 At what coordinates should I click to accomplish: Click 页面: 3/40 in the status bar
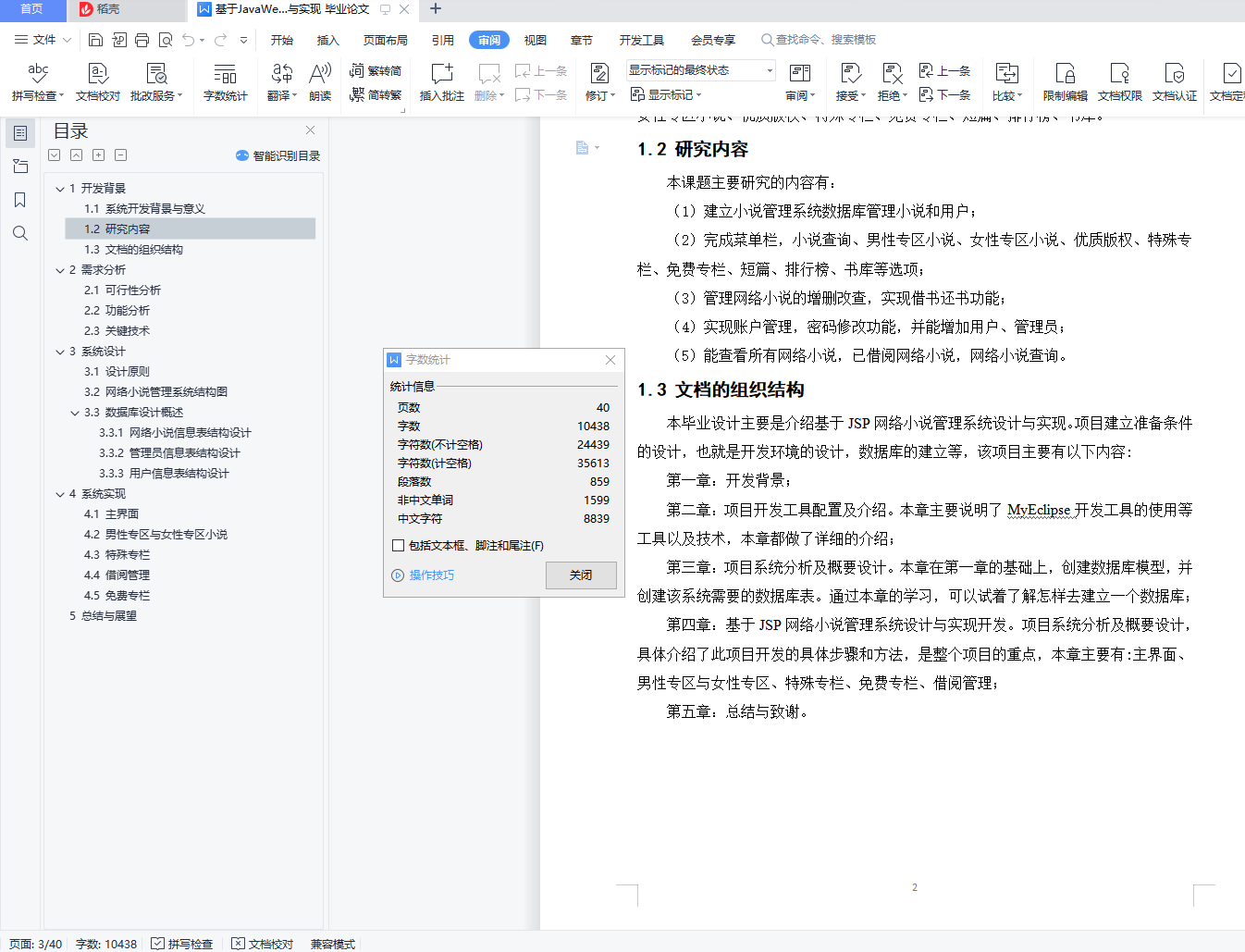35,944
